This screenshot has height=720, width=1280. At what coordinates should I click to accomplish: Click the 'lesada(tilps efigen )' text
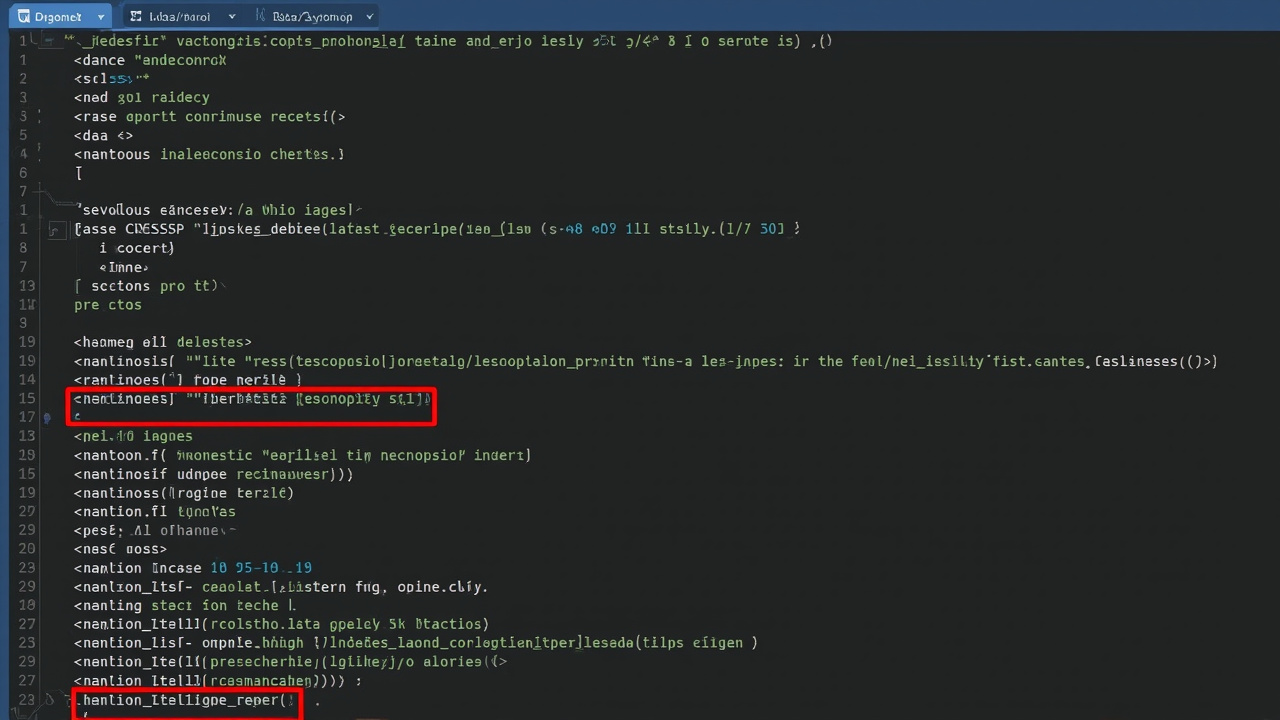point(670,643)
